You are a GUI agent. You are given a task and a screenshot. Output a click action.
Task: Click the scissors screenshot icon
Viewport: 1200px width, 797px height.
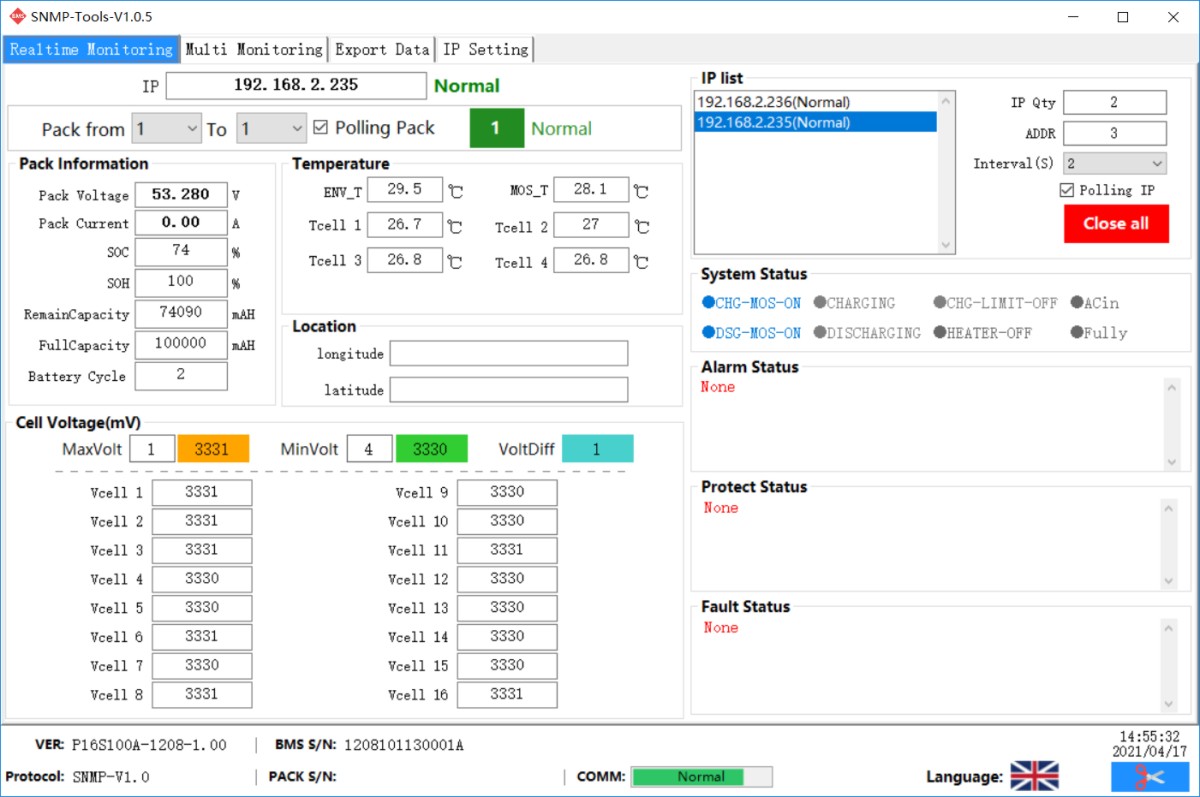(1150, 777)
